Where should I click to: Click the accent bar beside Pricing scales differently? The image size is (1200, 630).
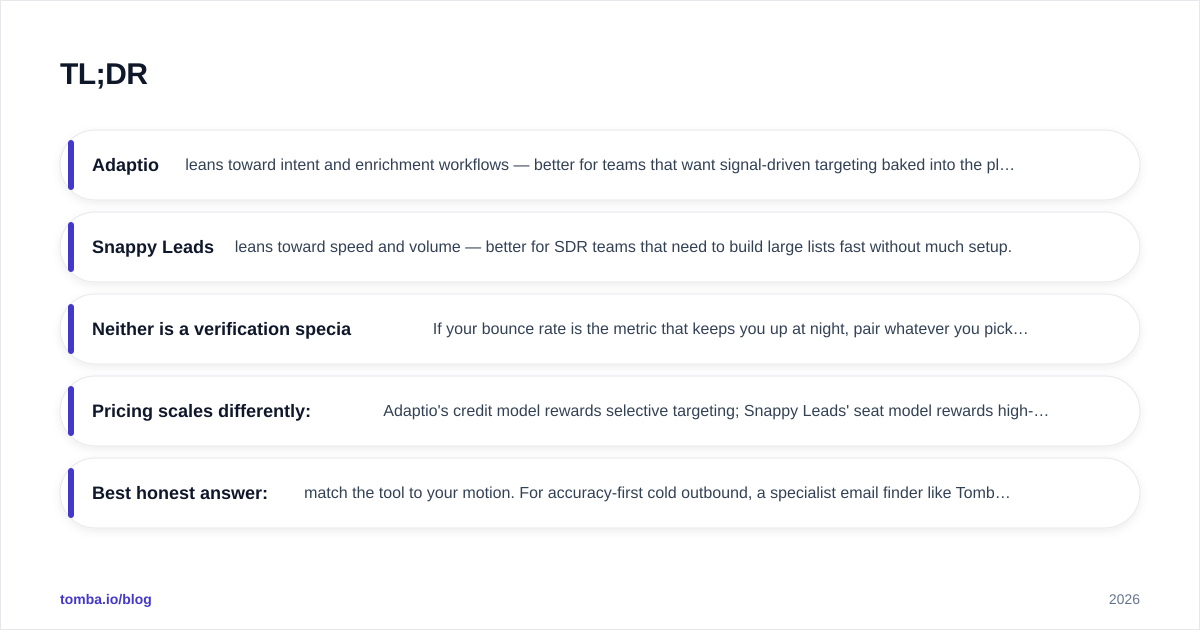click(x=71, y=411)
